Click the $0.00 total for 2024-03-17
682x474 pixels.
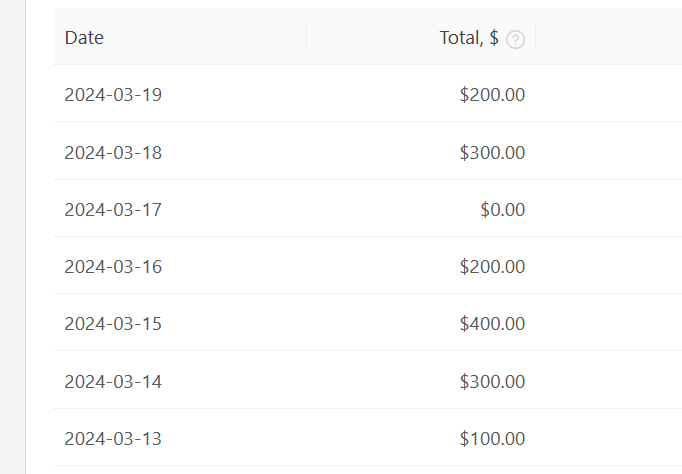[503, 209]
